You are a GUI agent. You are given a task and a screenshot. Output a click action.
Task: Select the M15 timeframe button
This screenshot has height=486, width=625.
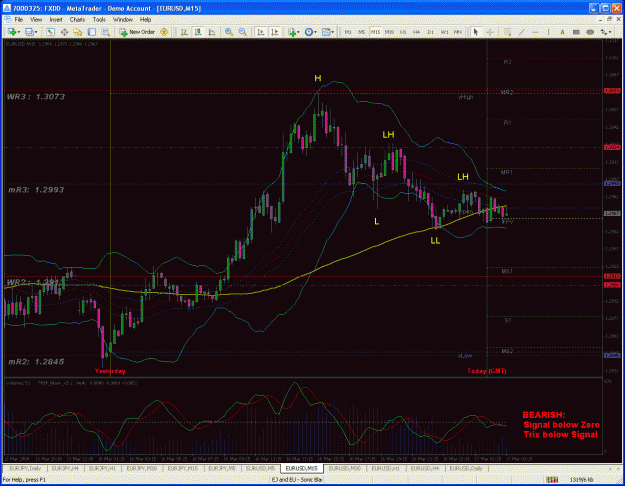[x=375, y=32]
